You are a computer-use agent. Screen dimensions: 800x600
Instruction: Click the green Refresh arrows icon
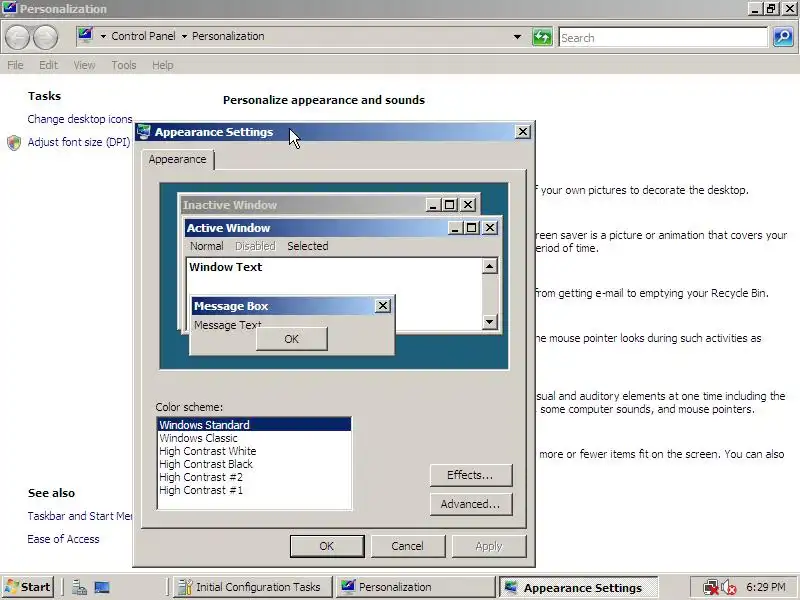542,37
